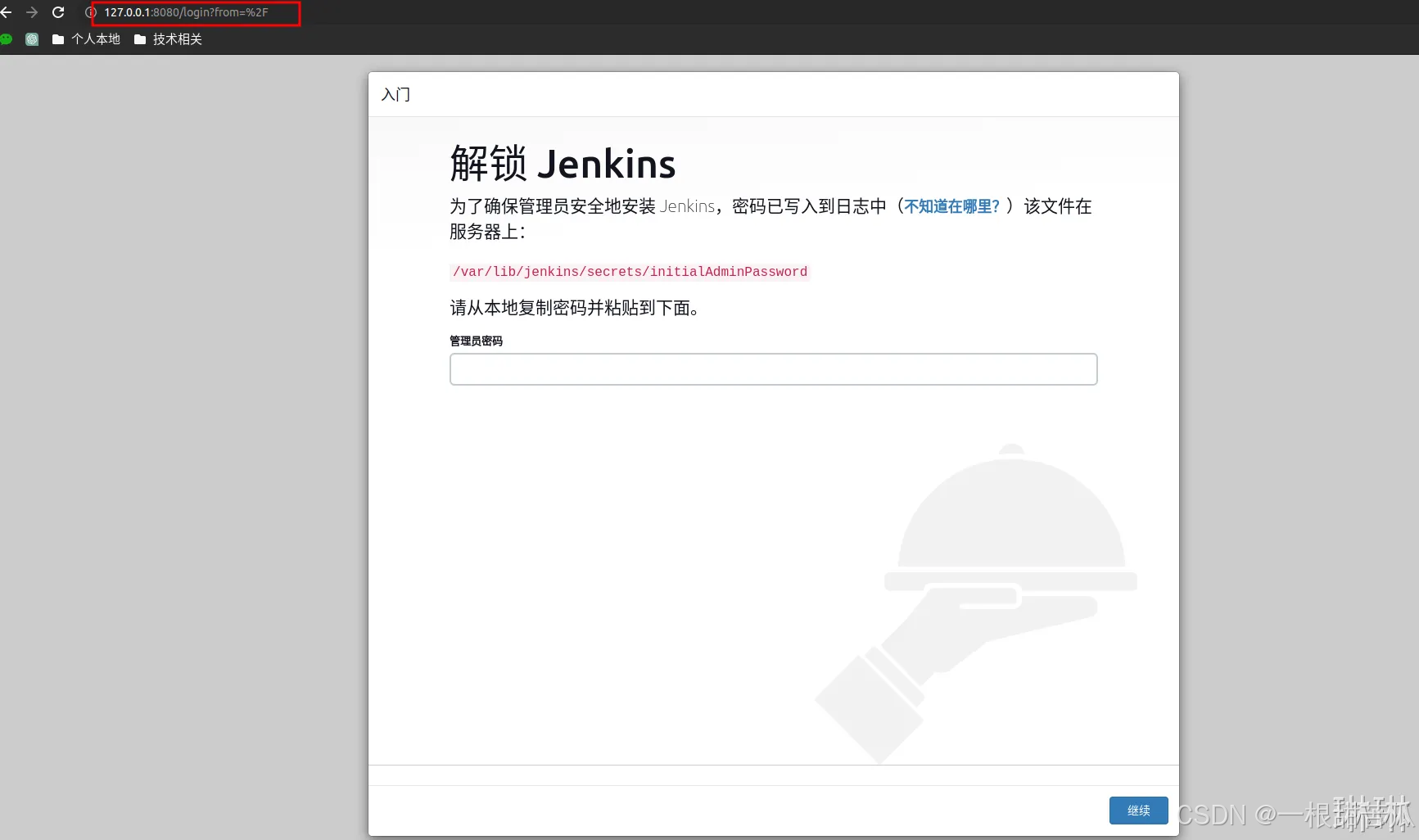The width and height of the screenshot is (1419, 840).
Task: Select the 解锁 Jenkins heading
Action: tap(563, 164)
